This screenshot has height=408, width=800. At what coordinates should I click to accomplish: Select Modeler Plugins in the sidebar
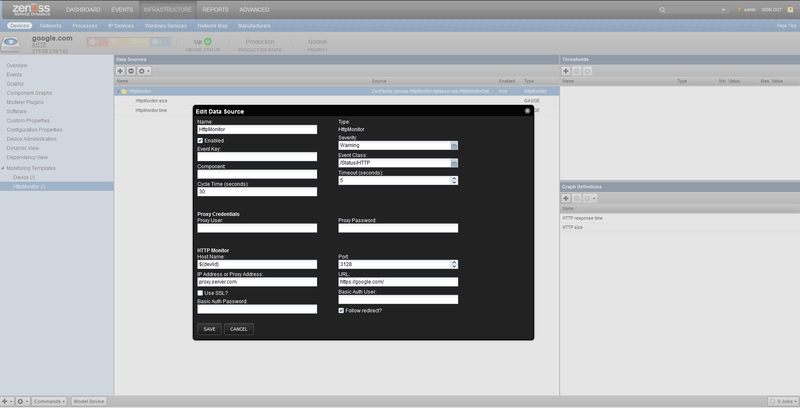click(25, 102)
